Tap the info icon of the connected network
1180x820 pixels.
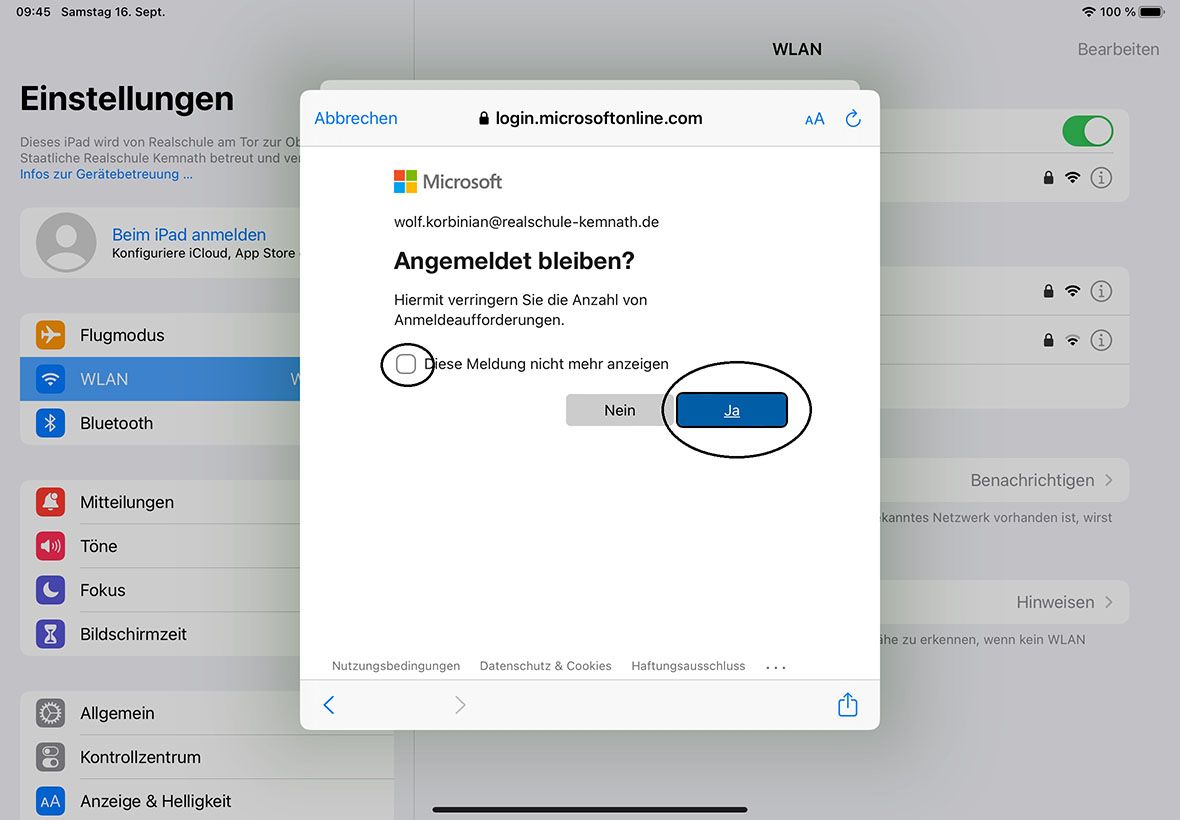[1101, 178]
